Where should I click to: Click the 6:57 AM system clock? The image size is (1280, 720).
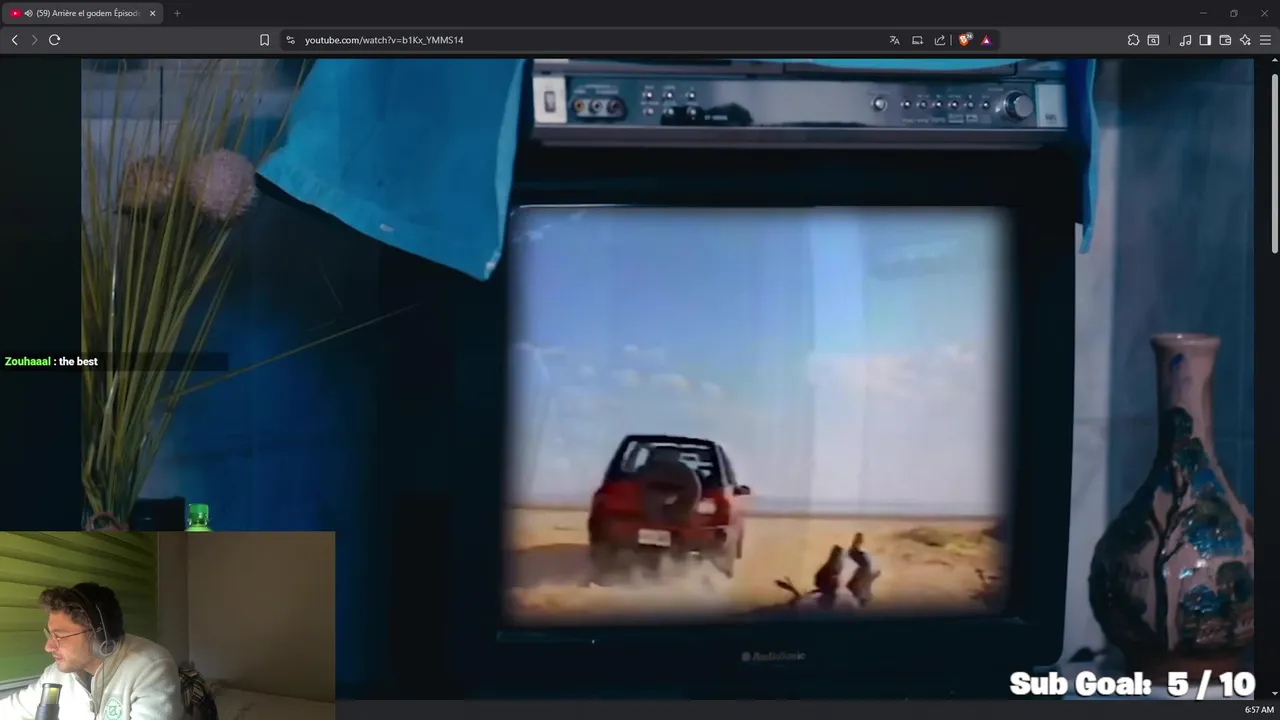point(1259,710)
